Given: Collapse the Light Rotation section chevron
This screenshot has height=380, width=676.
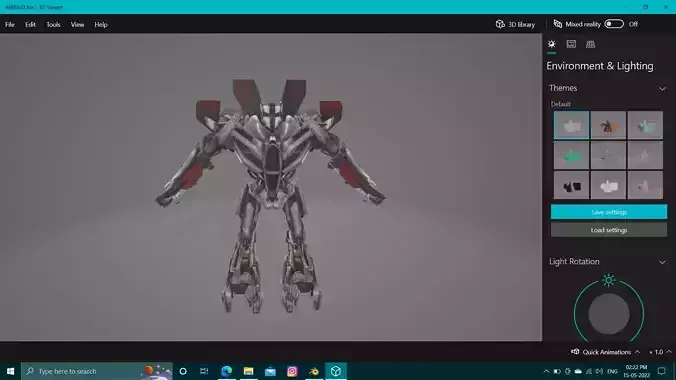Looking at the screenshot, I should [x=662, y=262].
